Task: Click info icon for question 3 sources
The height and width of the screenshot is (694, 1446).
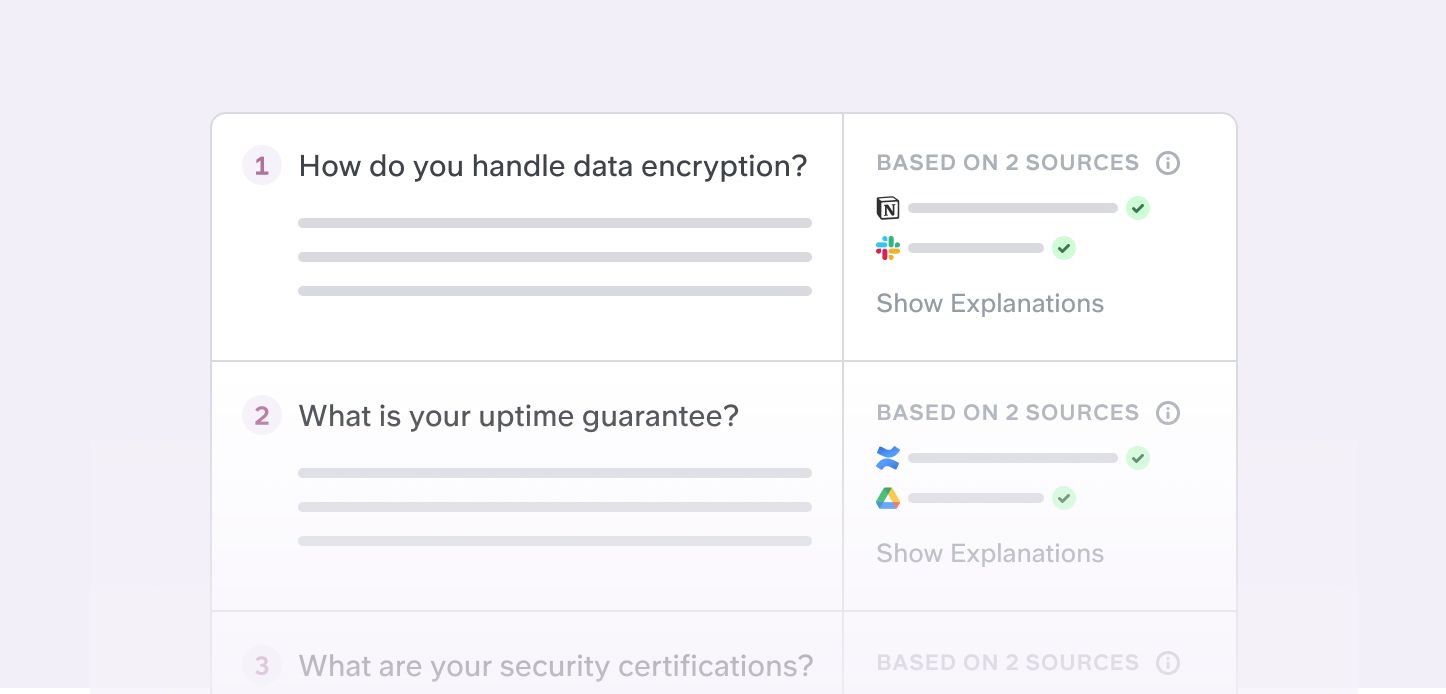Action: coord(1168,663)
